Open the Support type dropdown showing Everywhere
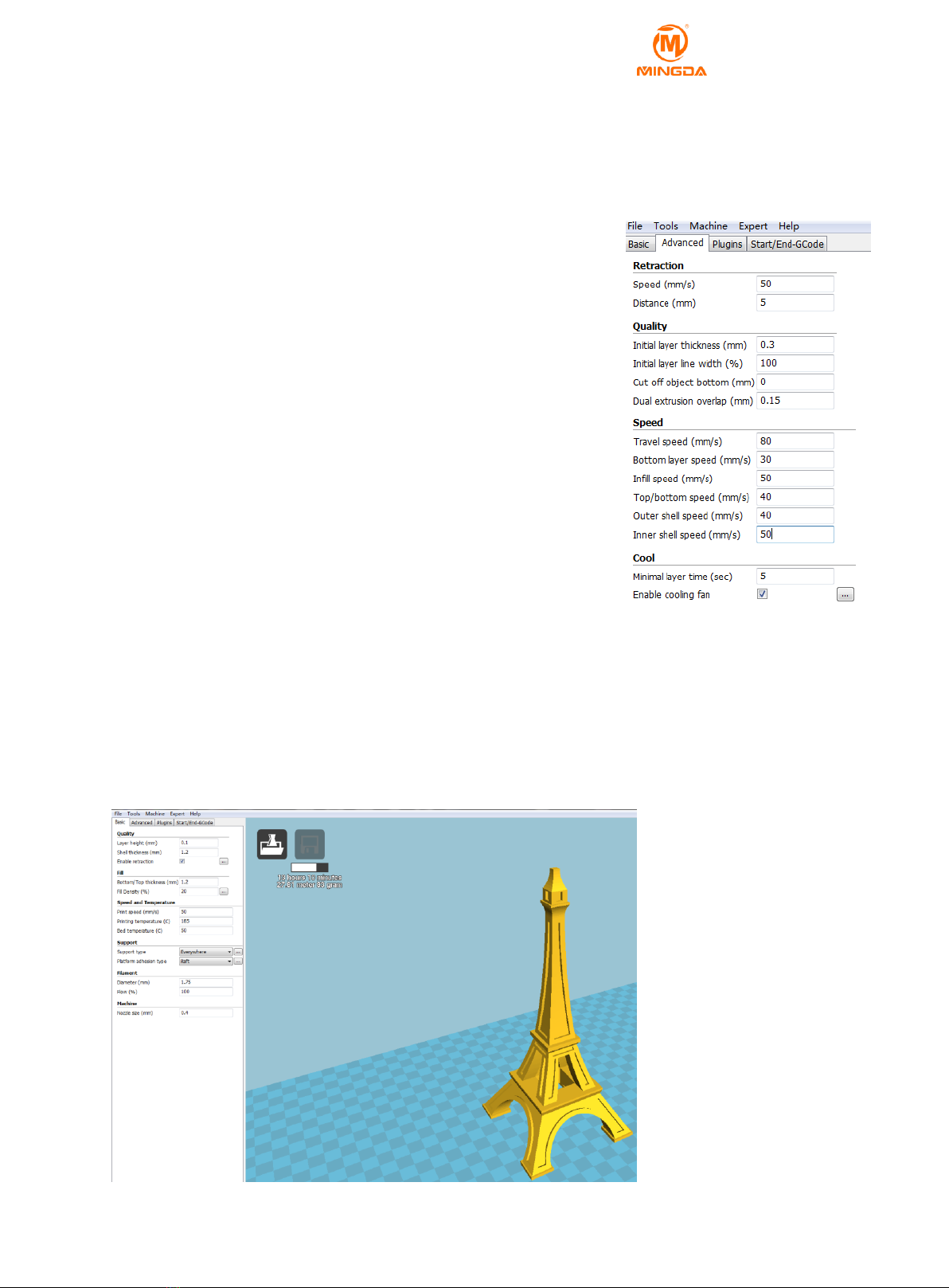This screenshot has width=949, height=1288. (x=206, y=952)
